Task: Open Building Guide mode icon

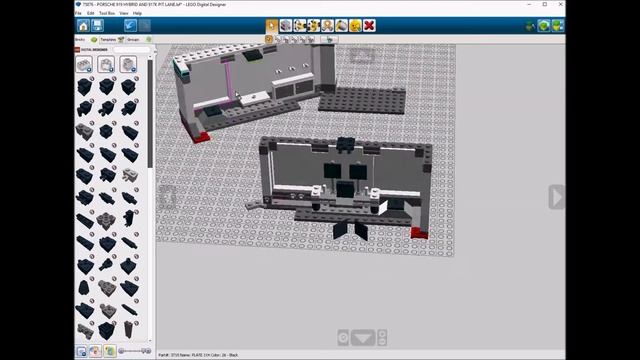Action: coord(557,26)
